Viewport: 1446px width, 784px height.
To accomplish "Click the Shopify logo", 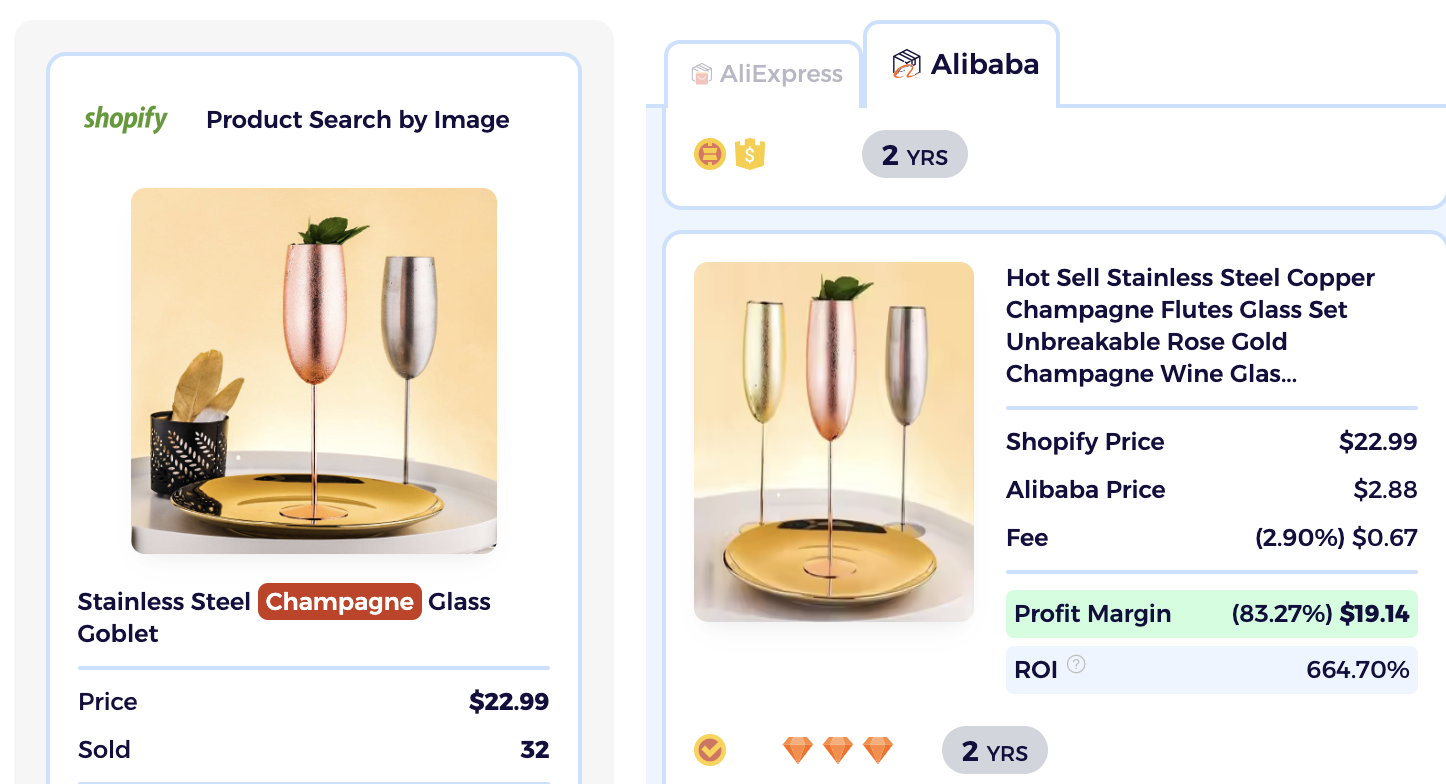I will tap(125, 119).
